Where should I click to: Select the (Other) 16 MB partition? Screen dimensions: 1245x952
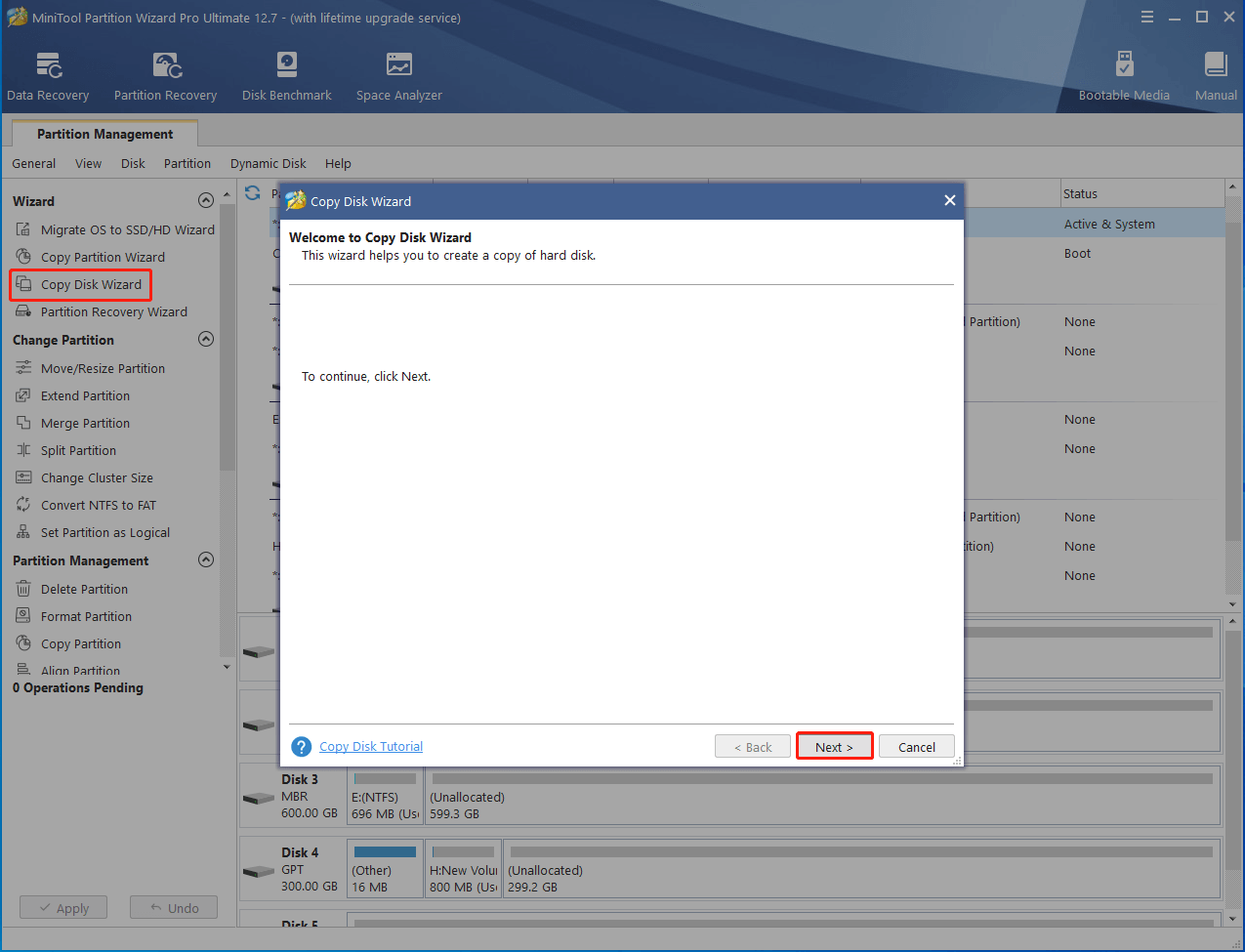(385, 870)
